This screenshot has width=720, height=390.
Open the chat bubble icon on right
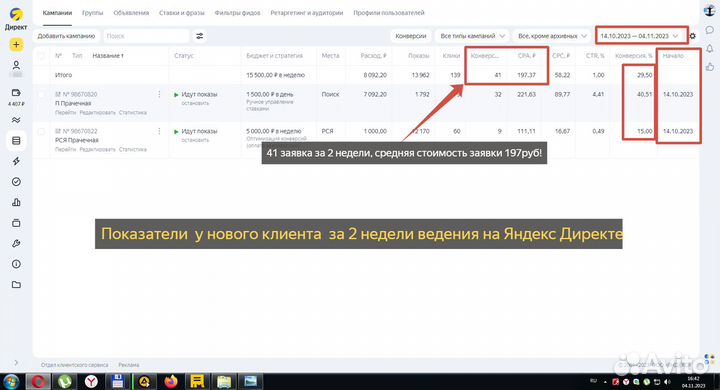(x=709, y=30)
